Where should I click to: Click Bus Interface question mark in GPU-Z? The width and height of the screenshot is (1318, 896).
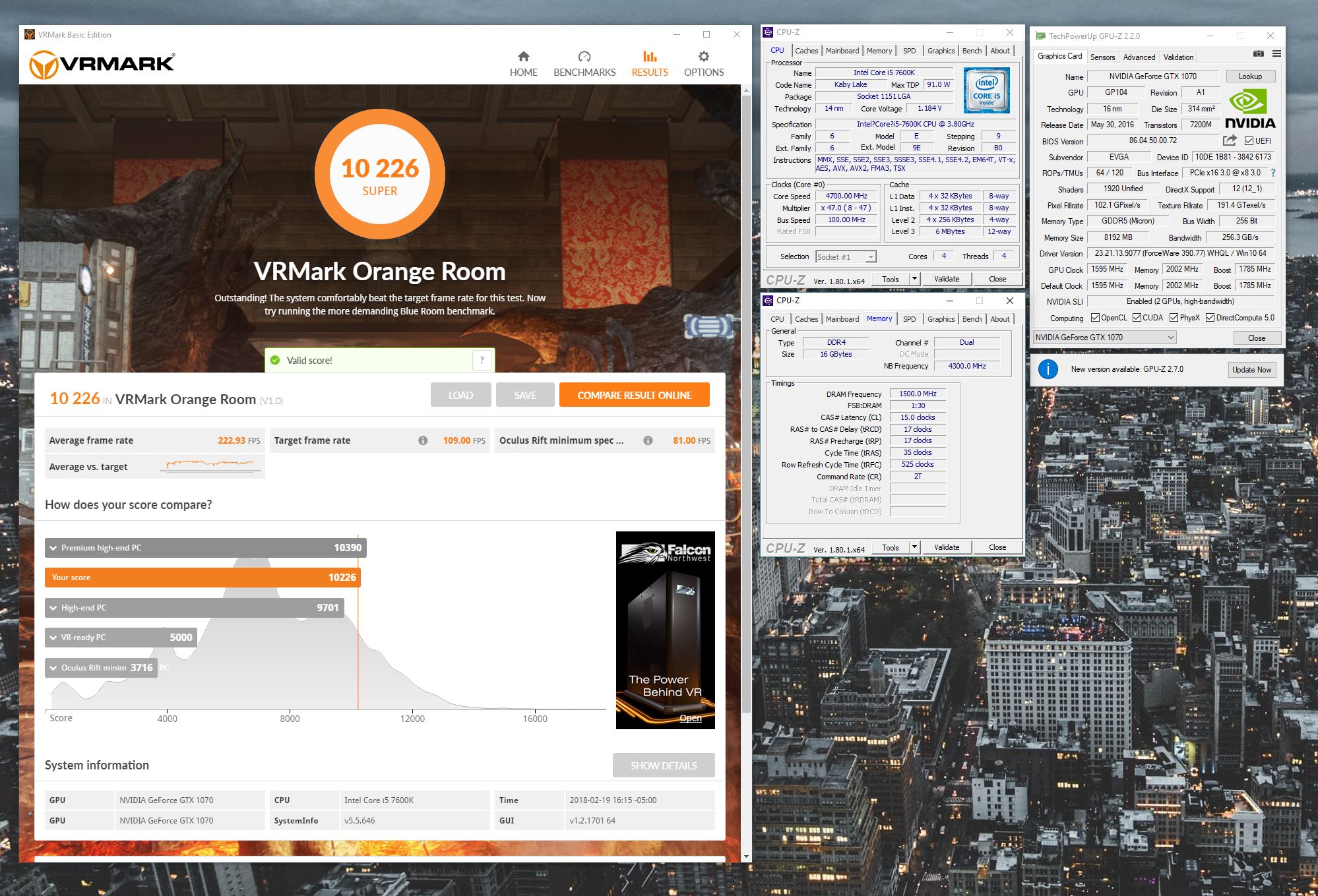click(1273, 173)
